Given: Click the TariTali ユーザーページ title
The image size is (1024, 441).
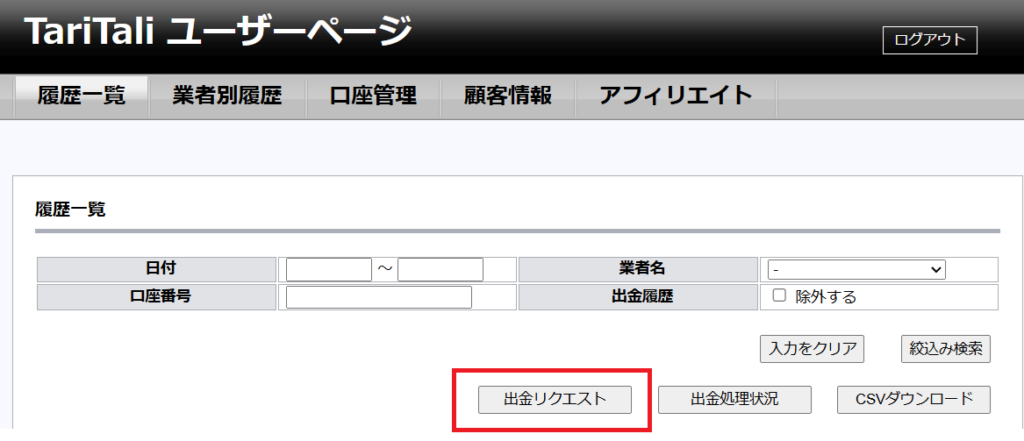Looking at the screenshot, I should pyautogui.click(x=219, y=31).
